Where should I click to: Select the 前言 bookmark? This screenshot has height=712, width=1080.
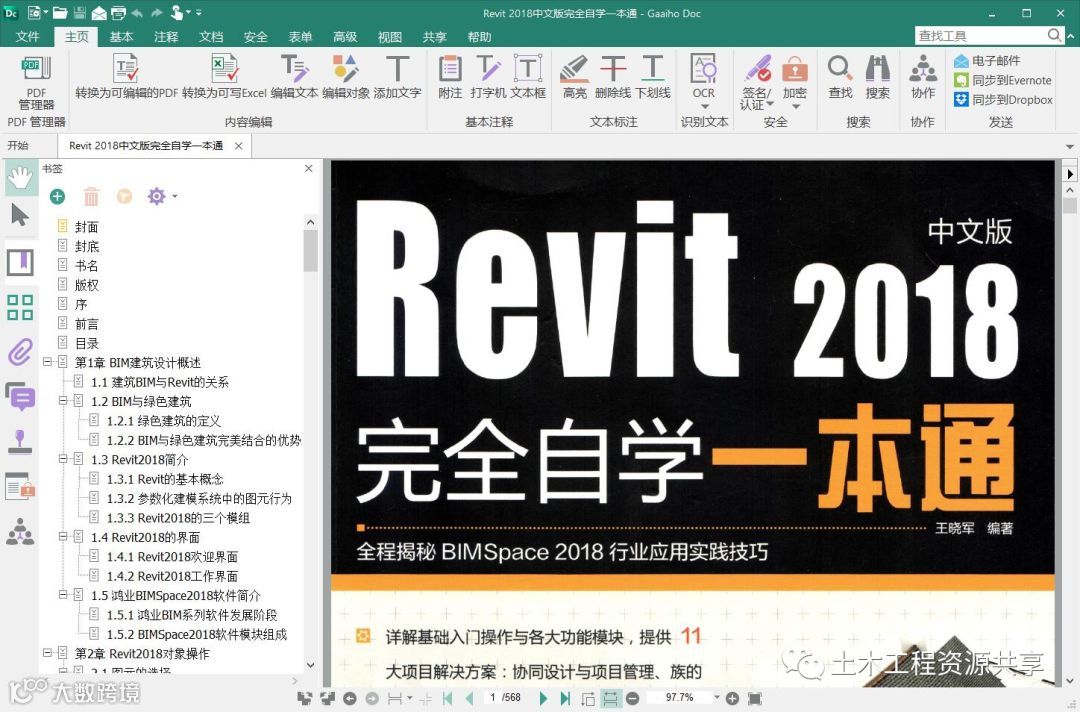coord(87,324)
